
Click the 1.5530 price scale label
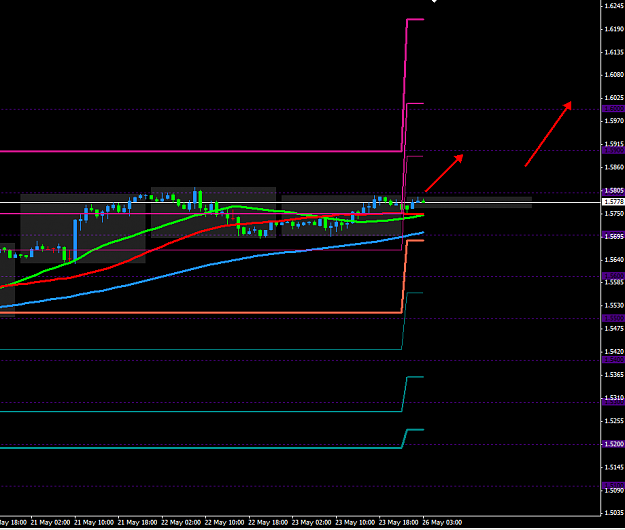coord(614,305)
